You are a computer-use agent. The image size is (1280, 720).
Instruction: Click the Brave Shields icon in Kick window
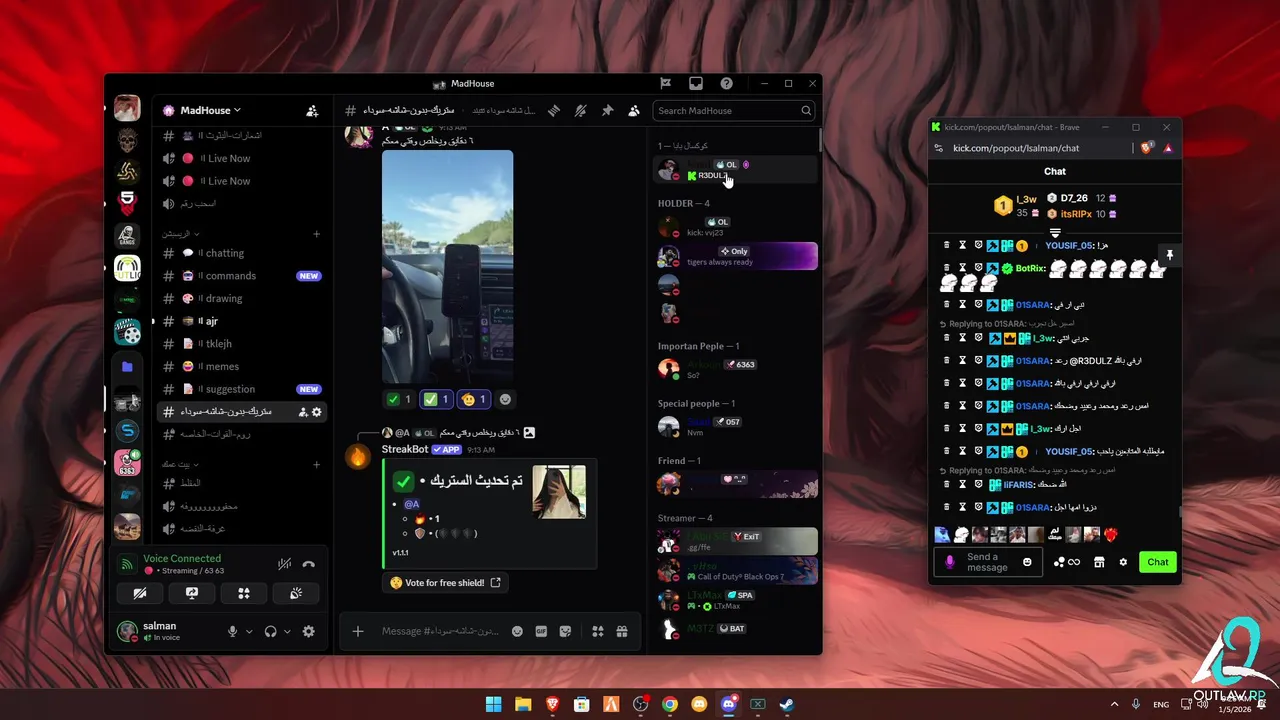(x=1146, y=148)
